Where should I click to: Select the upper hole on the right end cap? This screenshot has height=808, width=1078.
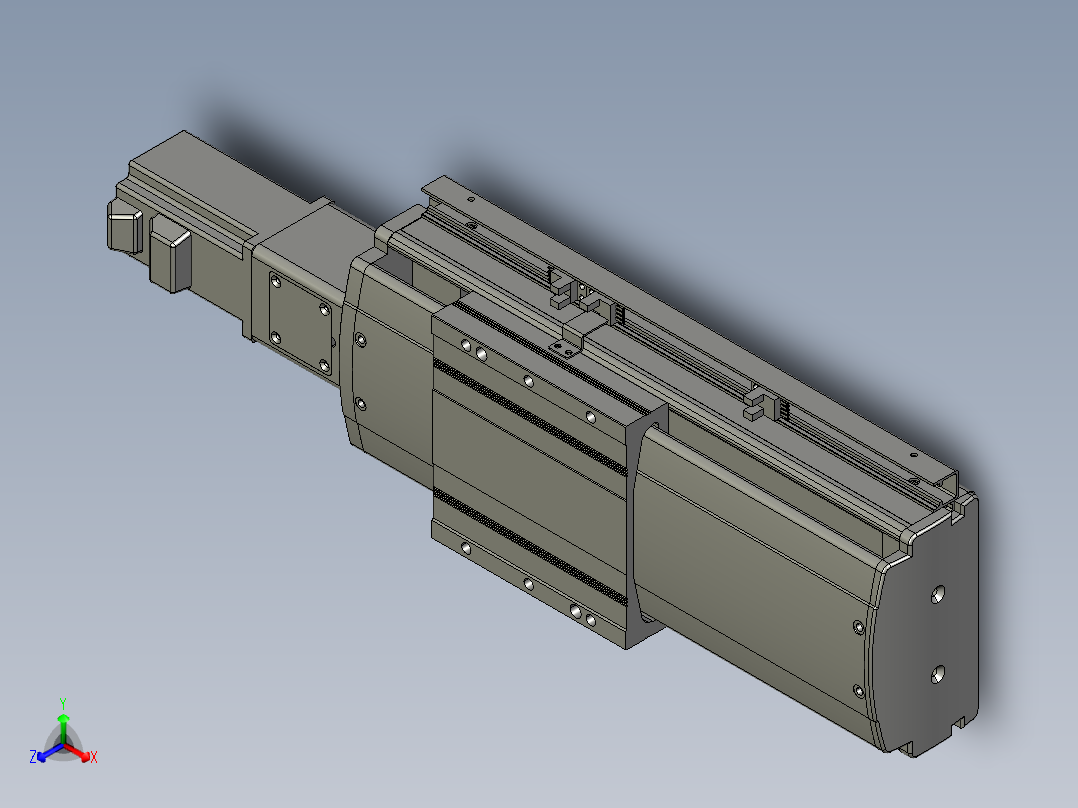tap(938, 594)
